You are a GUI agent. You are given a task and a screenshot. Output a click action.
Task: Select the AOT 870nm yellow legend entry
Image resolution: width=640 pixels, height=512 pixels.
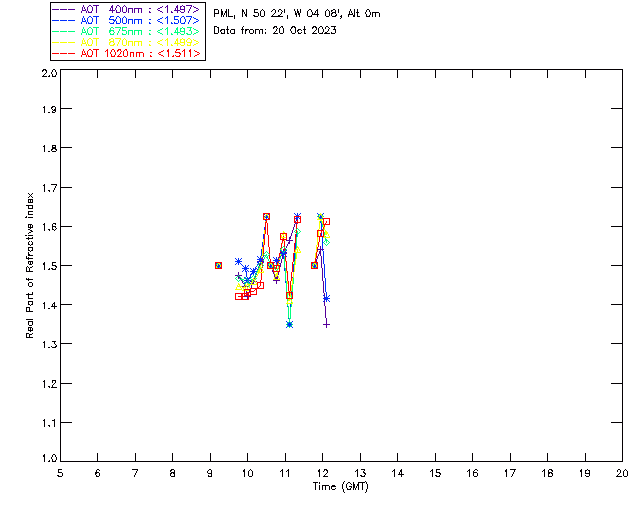(126, 42)
